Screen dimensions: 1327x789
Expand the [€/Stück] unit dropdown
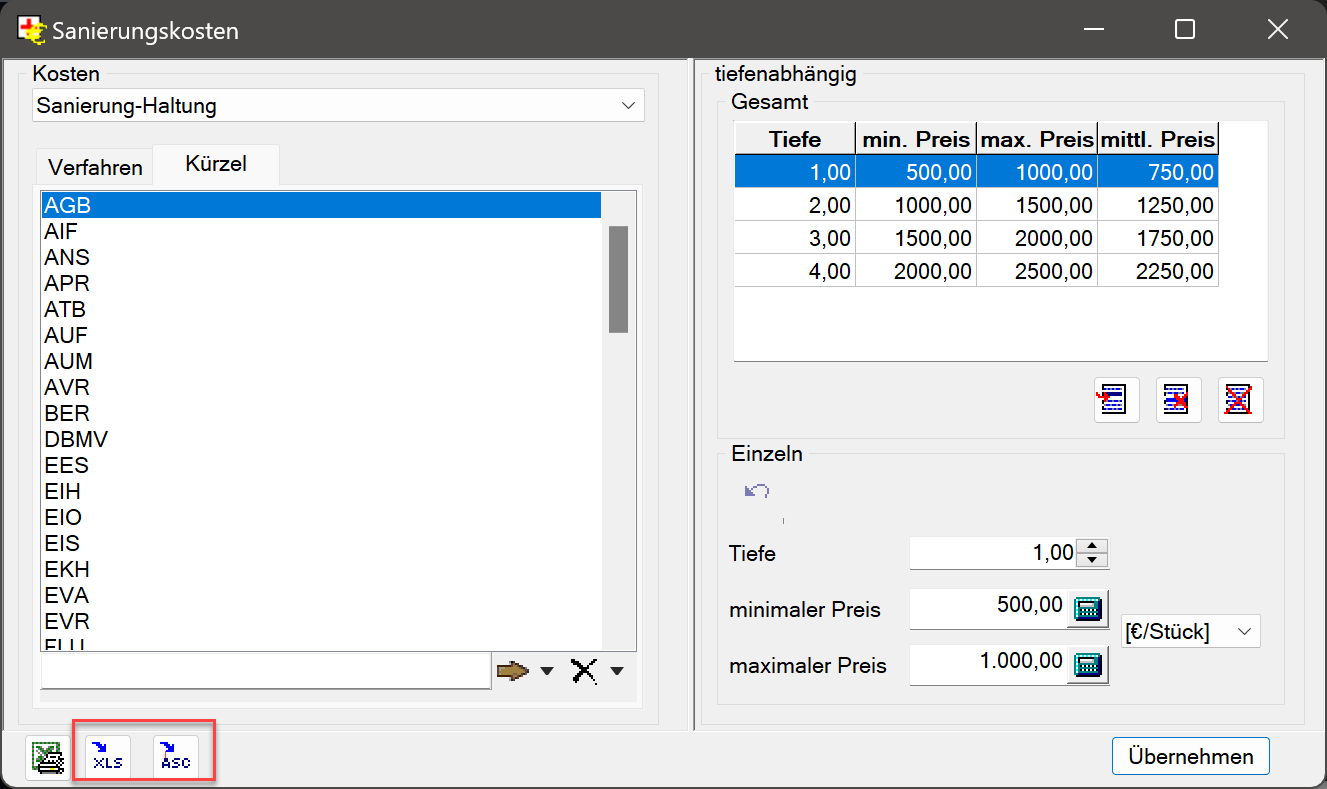coord(1244,632)
